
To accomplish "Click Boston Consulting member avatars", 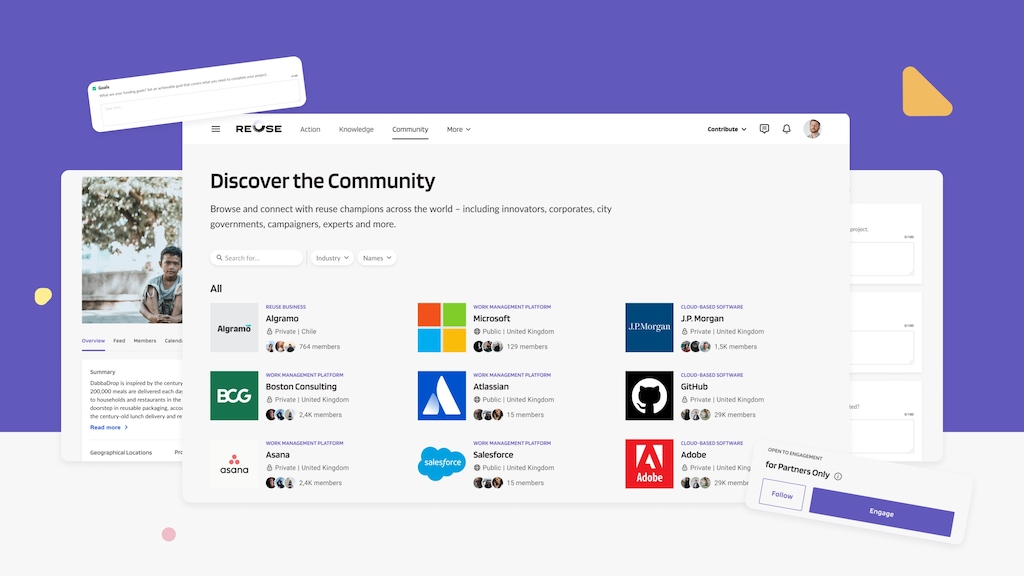I will 280,415.
